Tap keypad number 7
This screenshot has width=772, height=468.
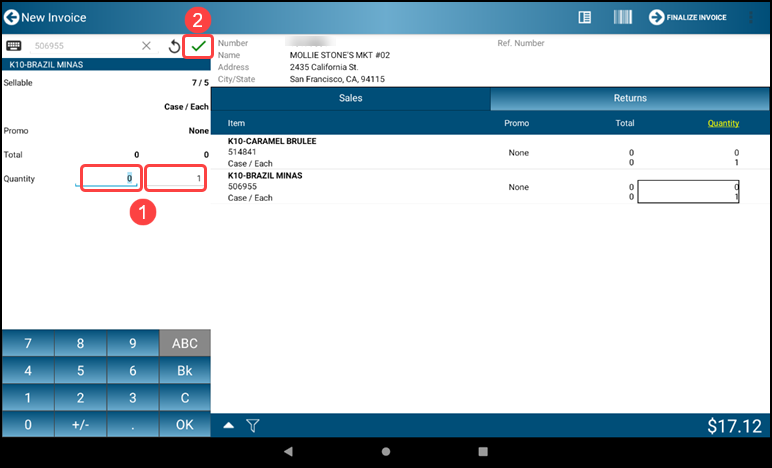pos(28,343)
